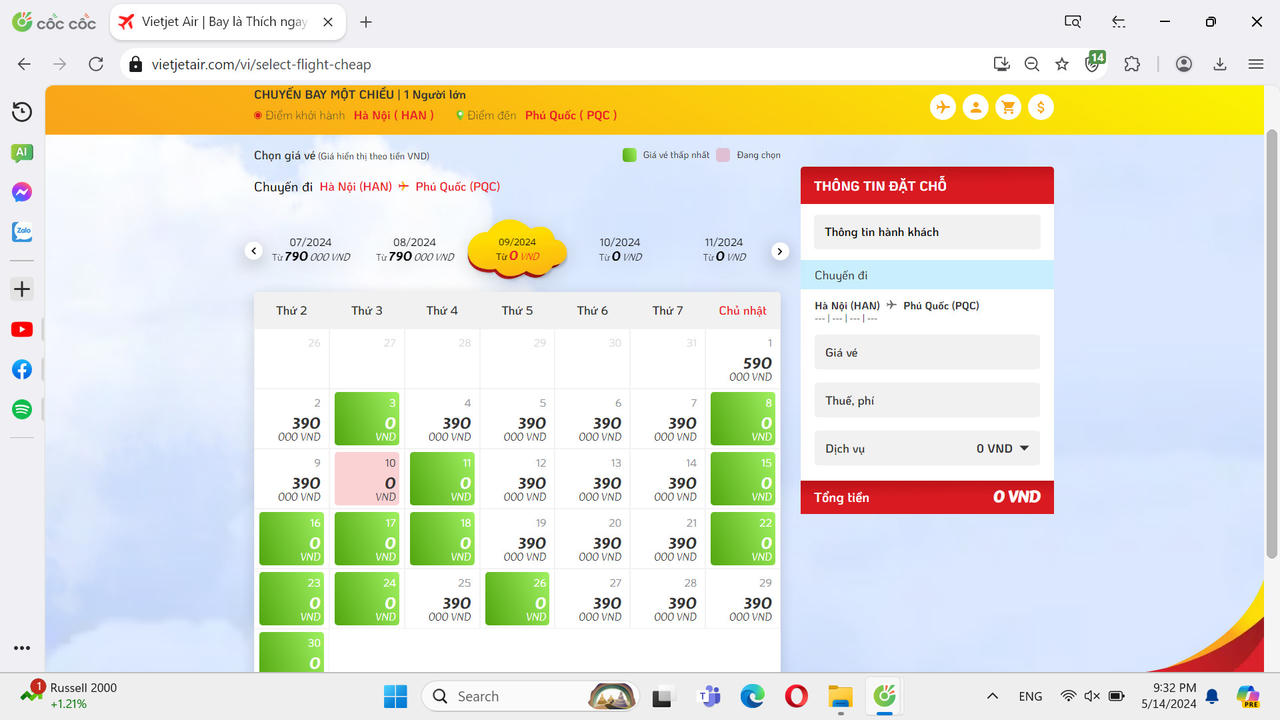Viewport: 1280px width, 720px height.
Task: Switch to the 10/2024 month tab
Action: pos(620,249)
